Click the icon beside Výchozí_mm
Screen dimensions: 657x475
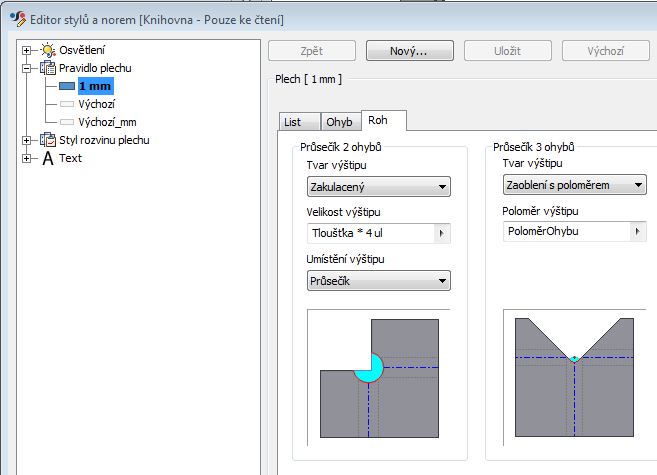click(x=67, y=121)
